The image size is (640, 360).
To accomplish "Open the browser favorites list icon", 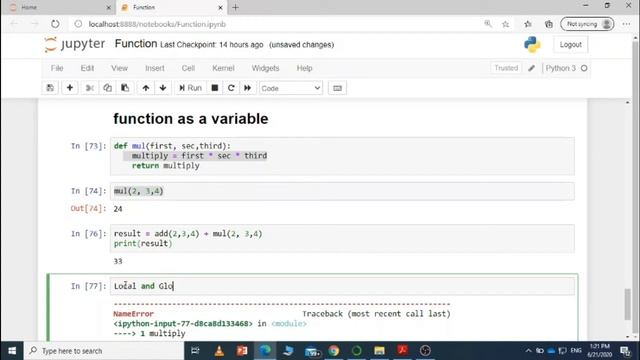I will [x=528, y=24].
